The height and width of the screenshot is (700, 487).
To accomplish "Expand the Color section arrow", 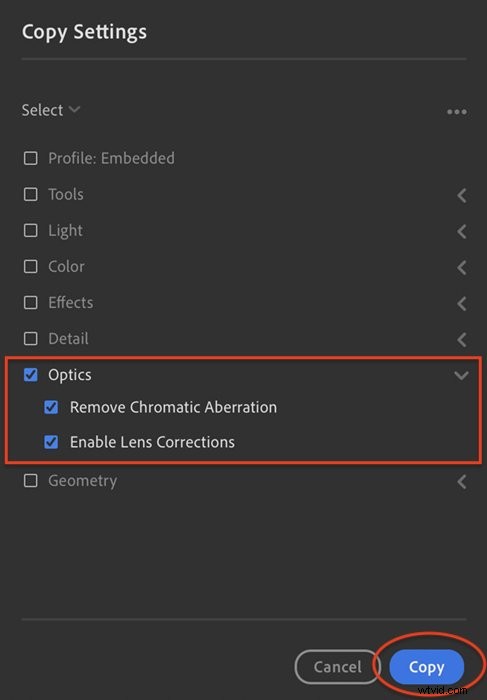I will tap(462, 267).
